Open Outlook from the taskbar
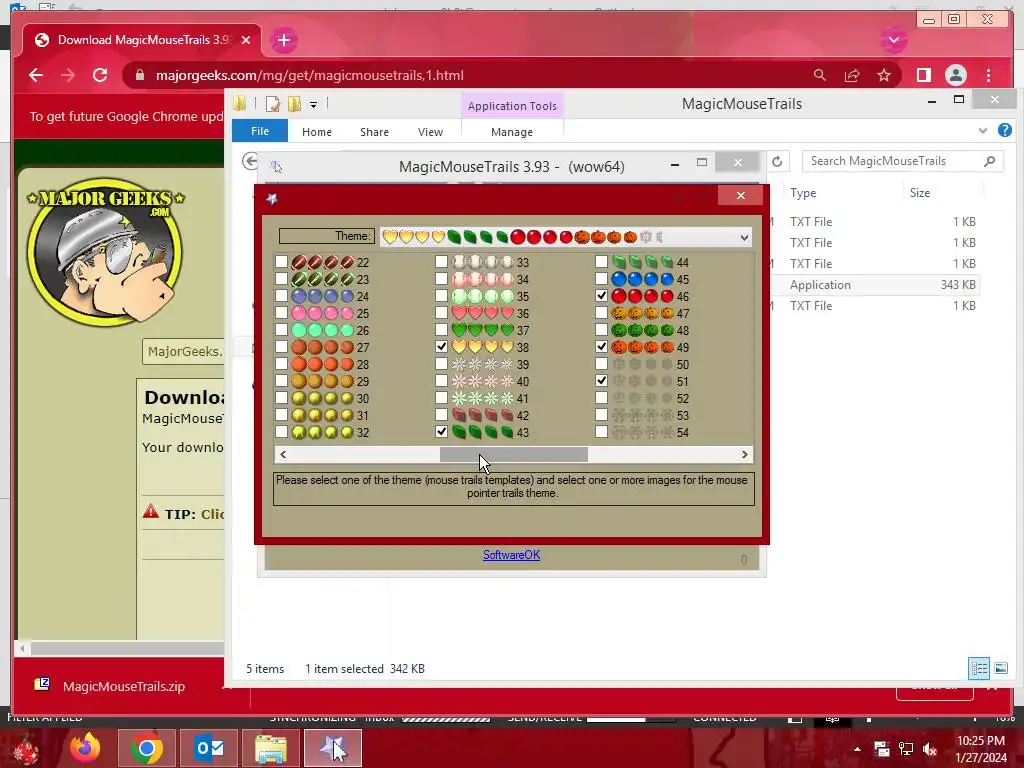The width and height of the screenshot is (1024, 768). click(209, 748)
